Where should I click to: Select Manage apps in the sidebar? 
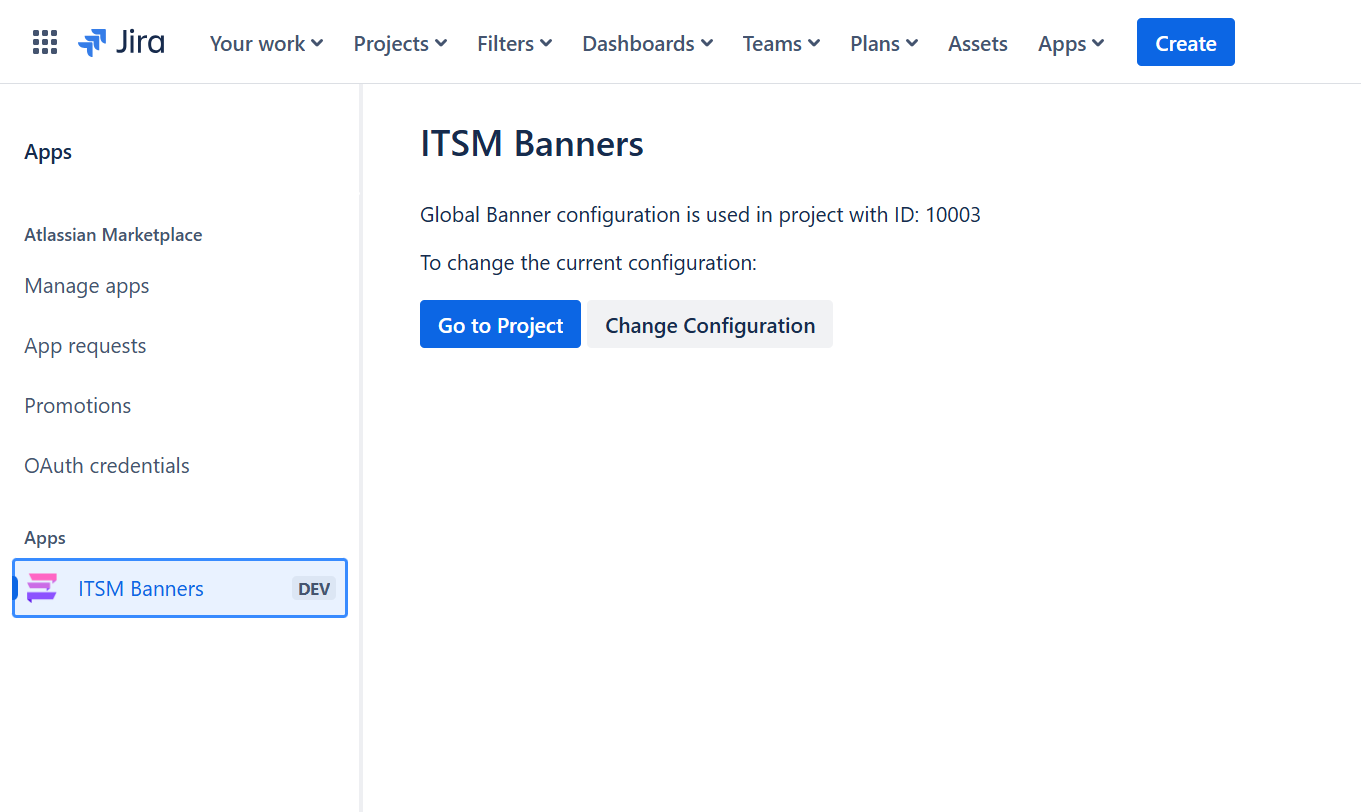point(86,286)
